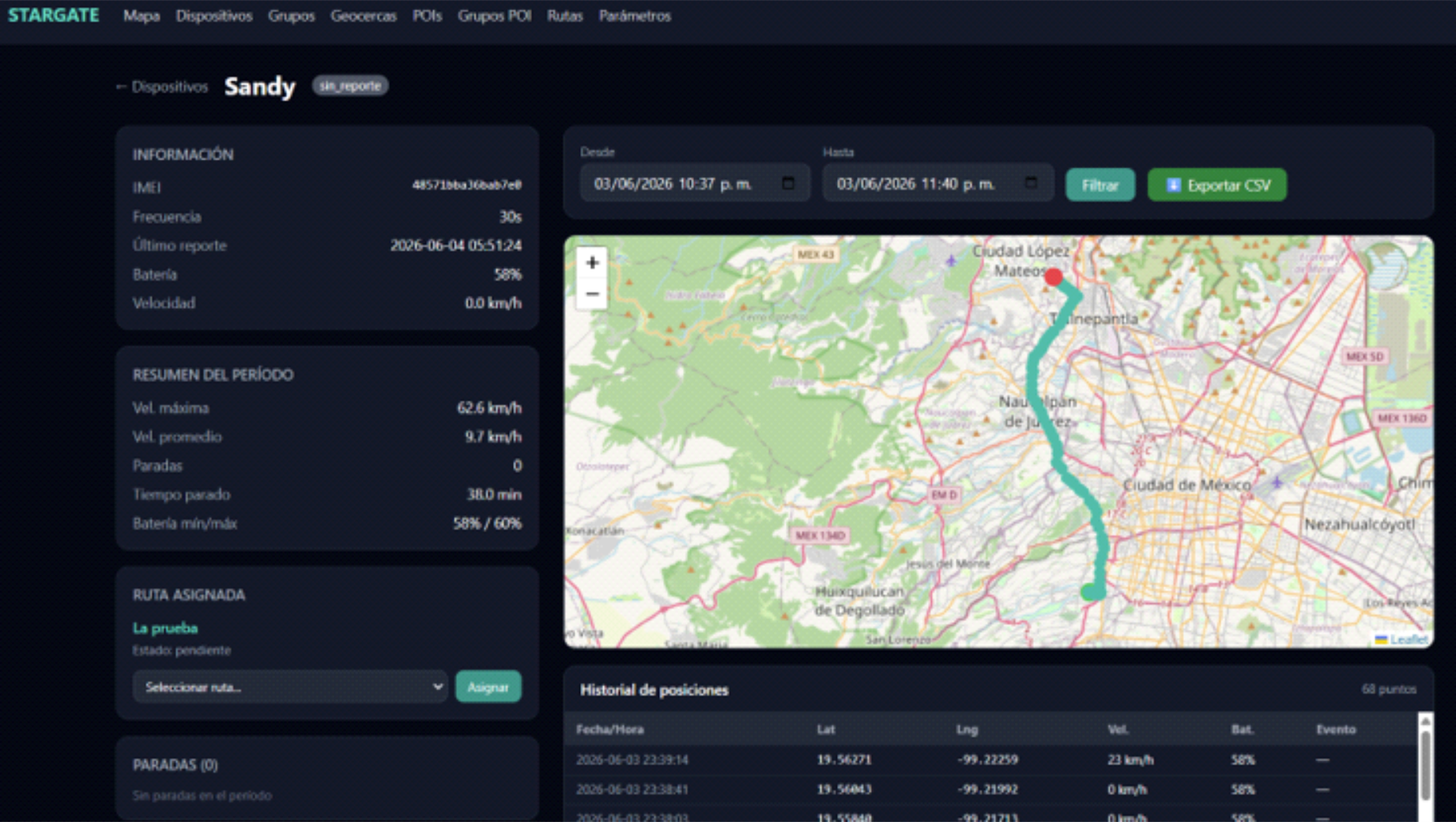Image resolution: width=1456 pixels, height=822 pixels.
Task: Click the Hasta date-time field
Action: (937, 183)
